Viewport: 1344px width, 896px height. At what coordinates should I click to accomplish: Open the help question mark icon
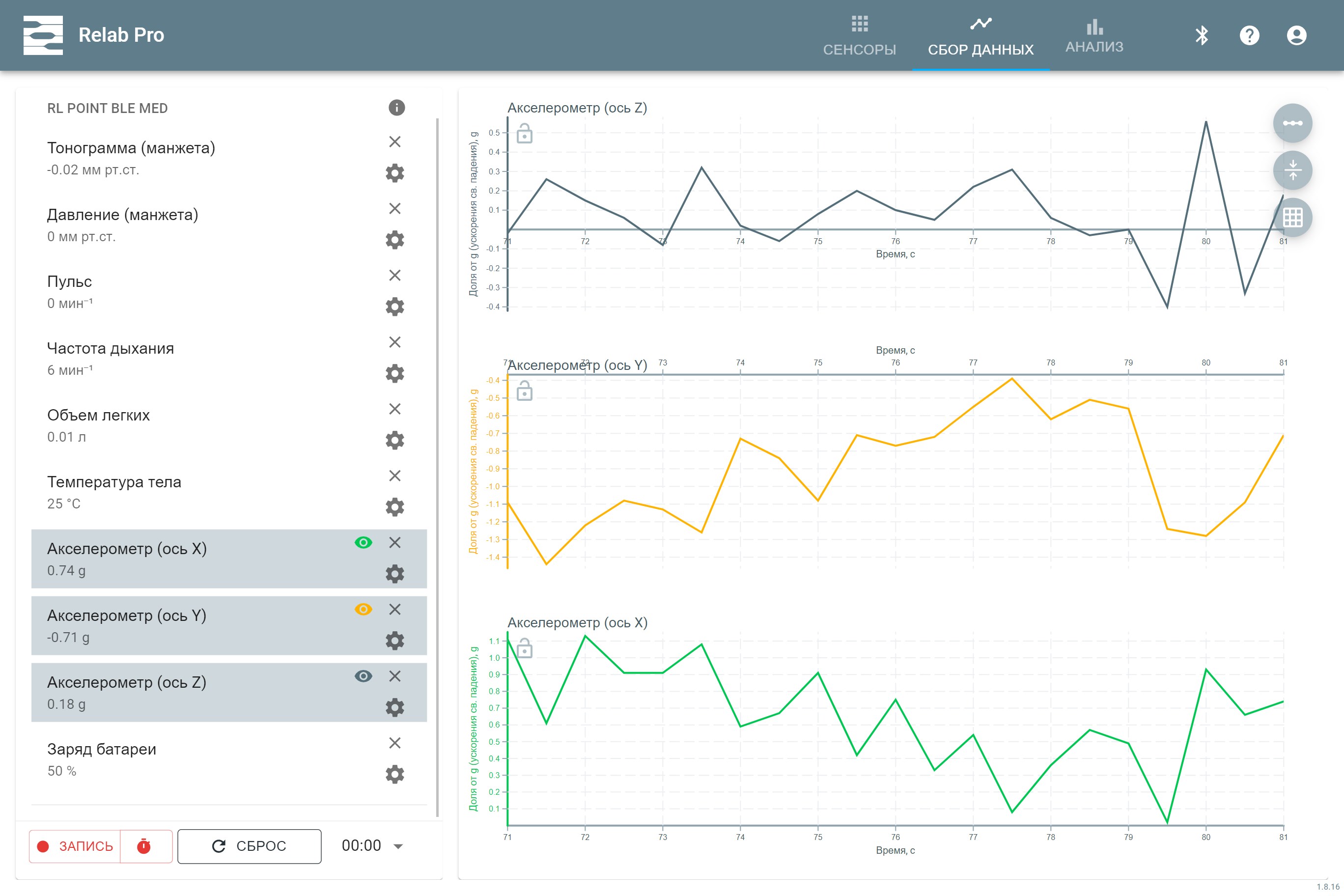[1249, 35]
